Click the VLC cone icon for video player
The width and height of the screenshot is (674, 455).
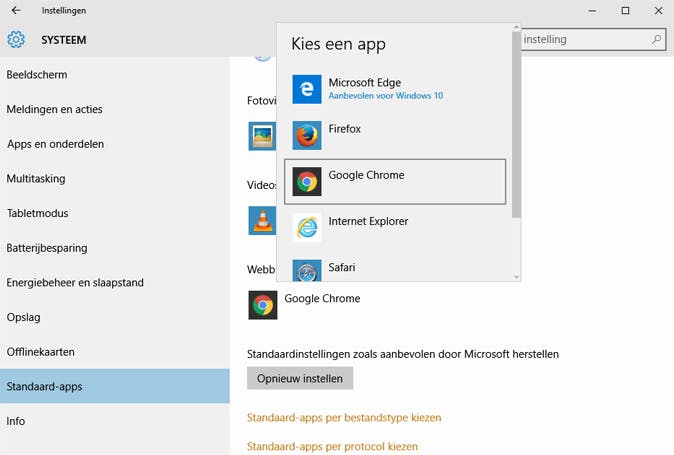pyautogui.click(x=262, y=220)
